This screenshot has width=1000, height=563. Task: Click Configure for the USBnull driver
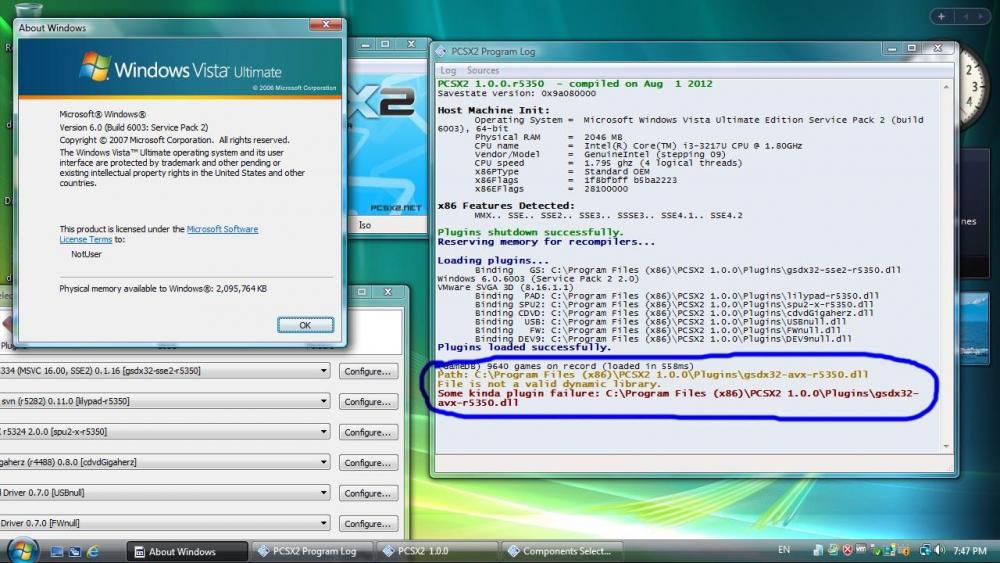[x=368, y=493]
